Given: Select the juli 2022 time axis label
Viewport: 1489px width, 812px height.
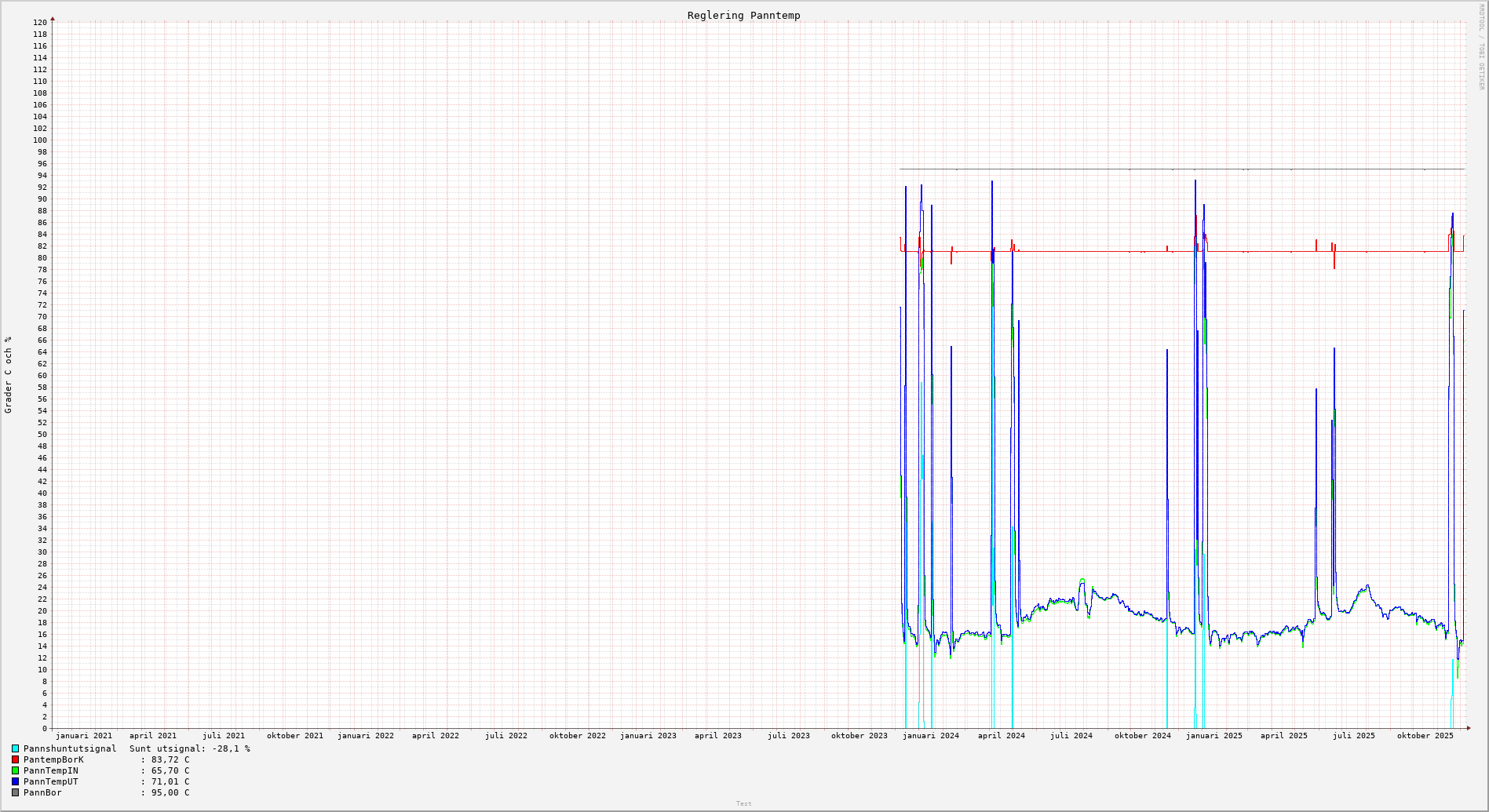Looking at the screenshot, I should 505,736.
